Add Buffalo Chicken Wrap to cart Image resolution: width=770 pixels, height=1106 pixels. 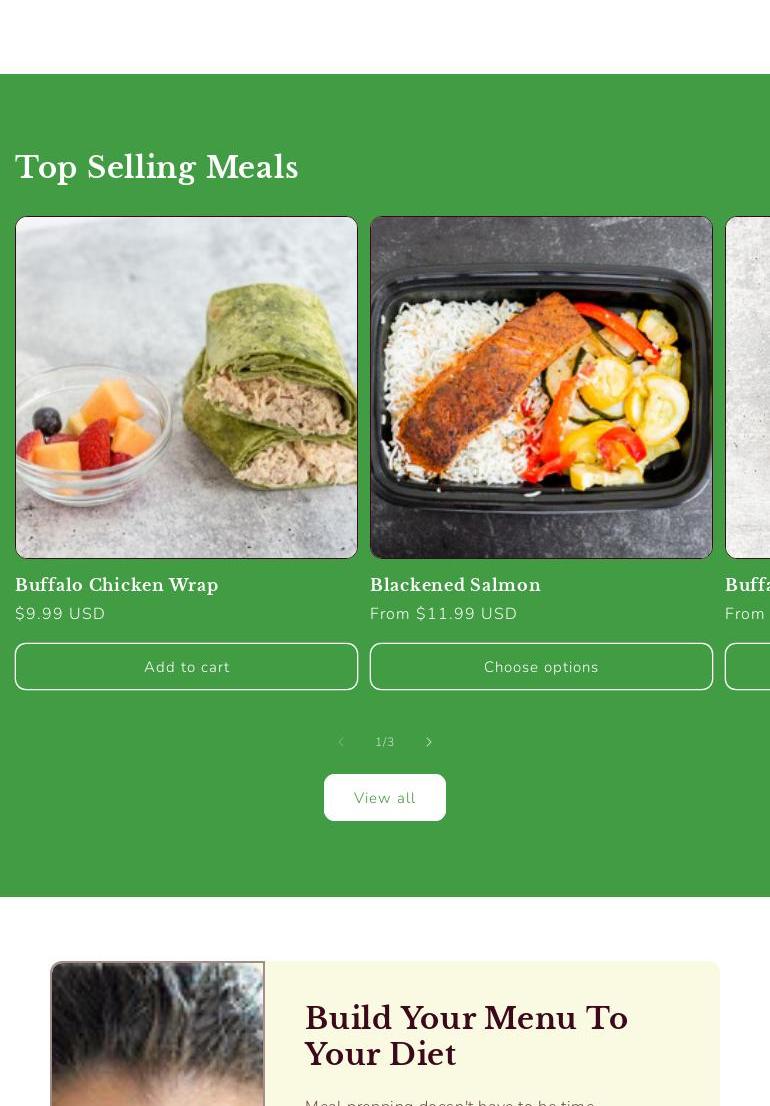[186, 667]
